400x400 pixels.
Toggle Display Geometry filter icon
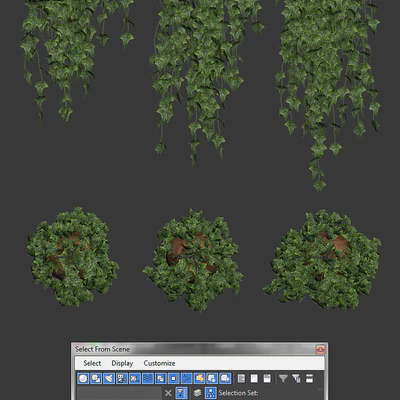coord(83,378)
